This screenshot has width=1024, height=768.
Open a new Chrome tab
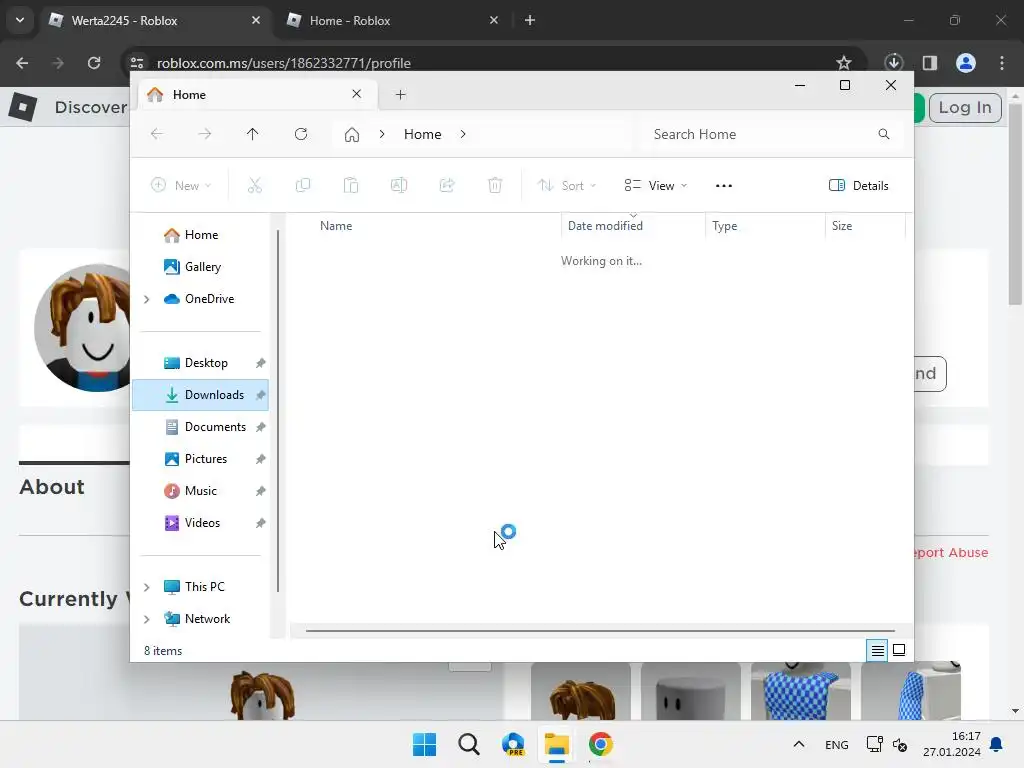click(x=530, y=20)
